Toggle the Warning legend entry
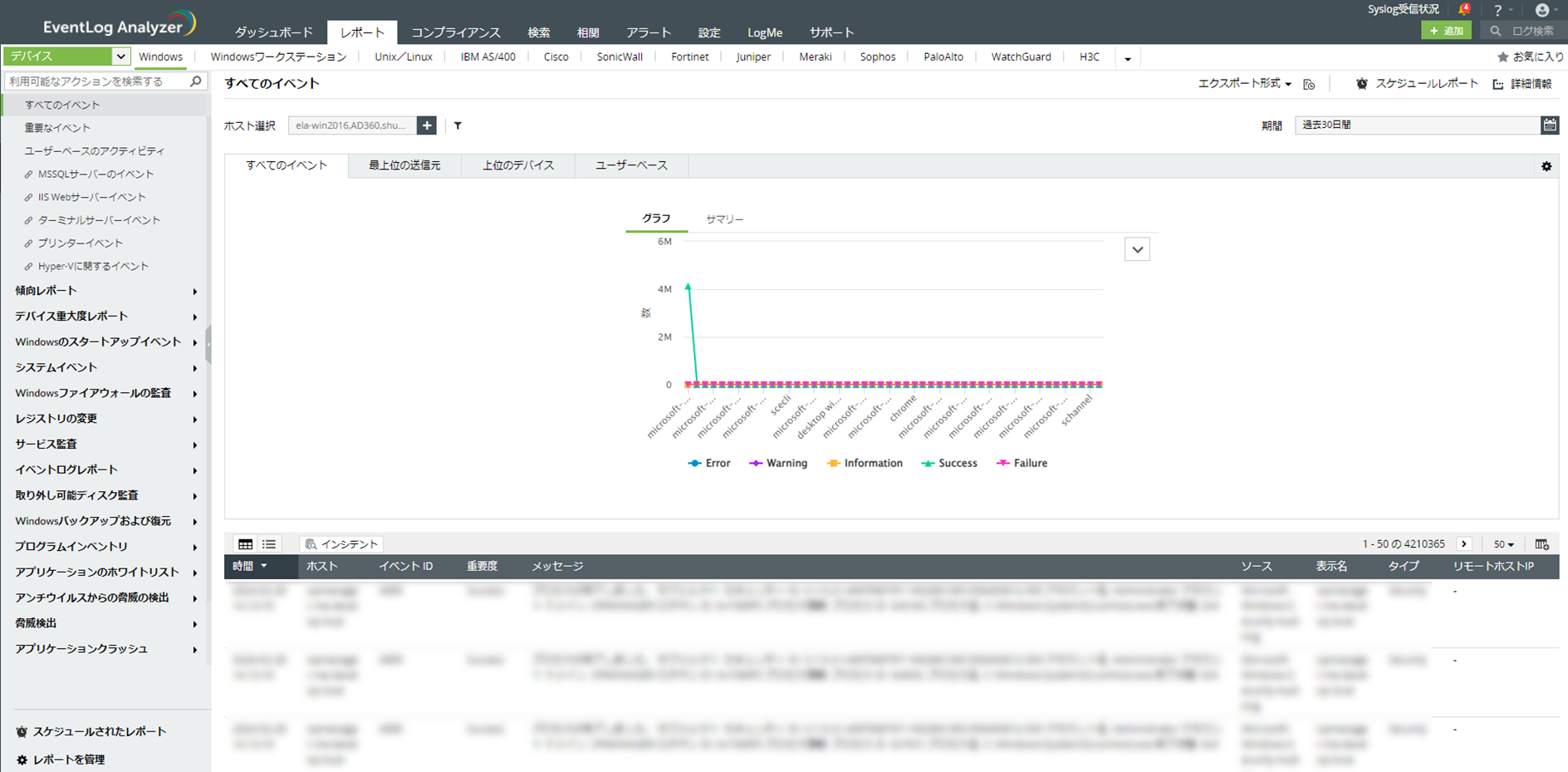The image size is (1568, 772). point(778,464)
